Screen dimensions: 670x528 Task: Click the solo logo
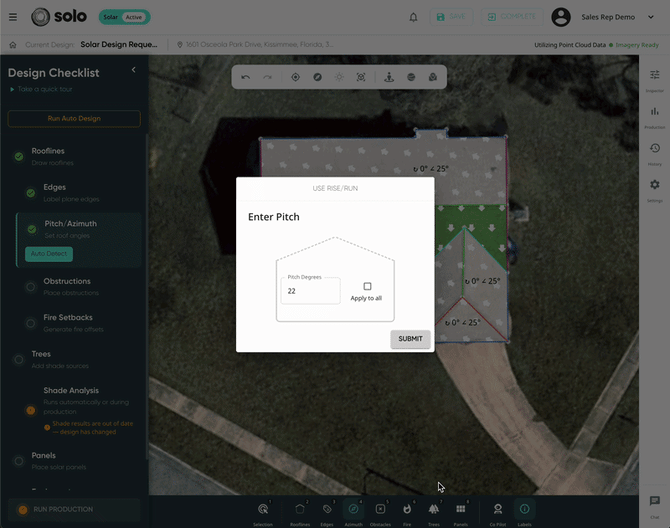(59, 17)
